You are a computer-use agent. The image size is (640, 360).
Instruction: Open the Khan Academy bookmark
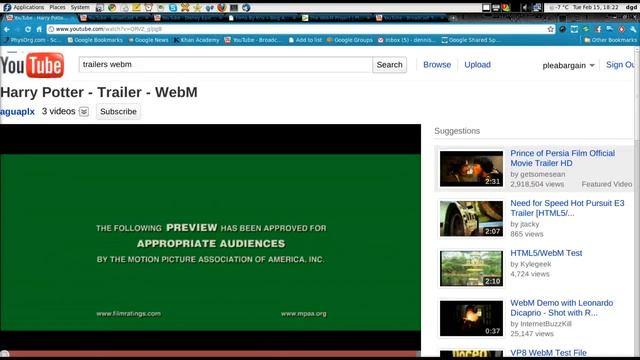(x=197, y=40)
